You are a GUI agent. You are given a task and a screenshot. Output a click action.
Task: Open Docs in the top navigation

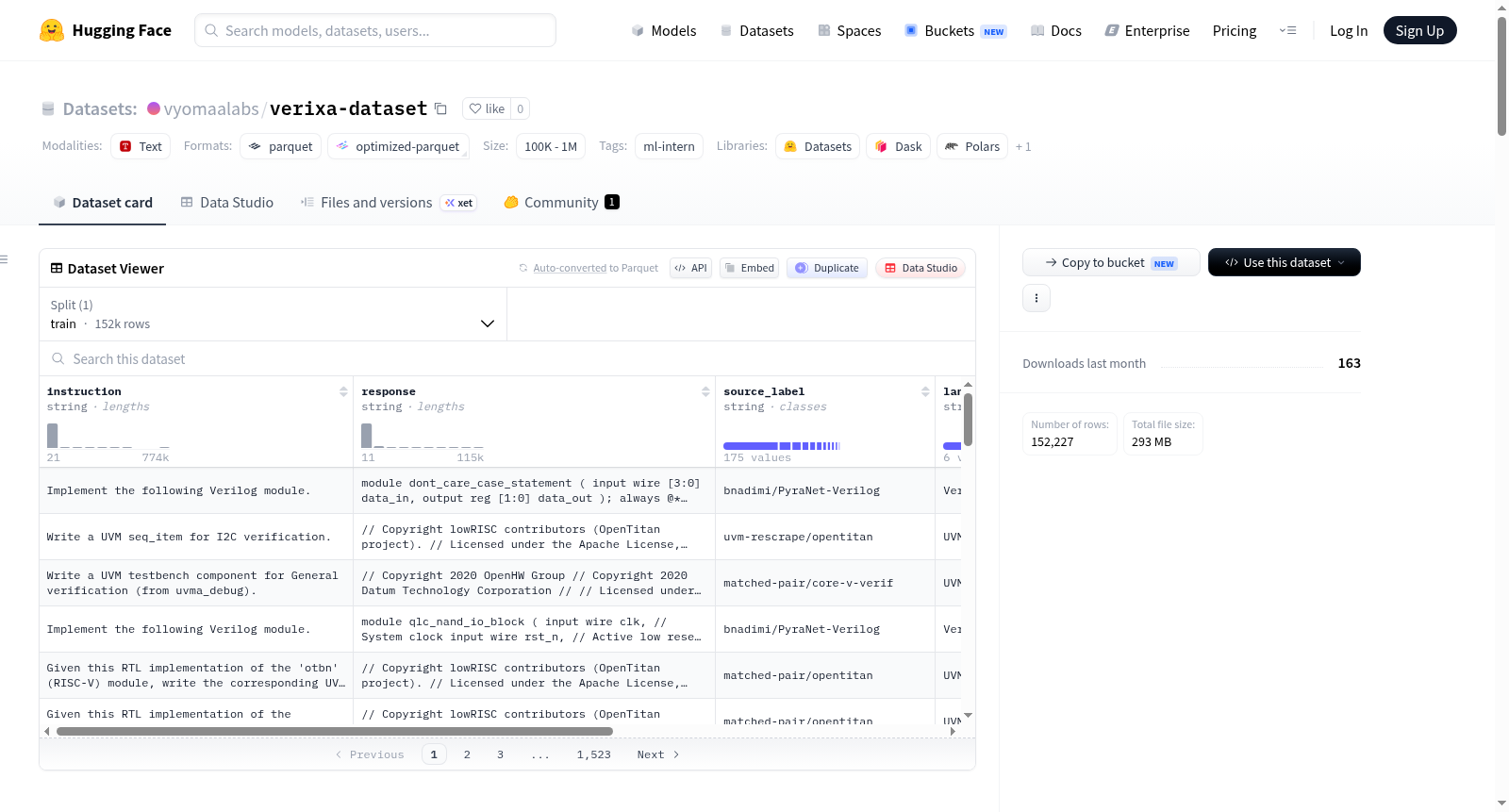[1056, 30]
